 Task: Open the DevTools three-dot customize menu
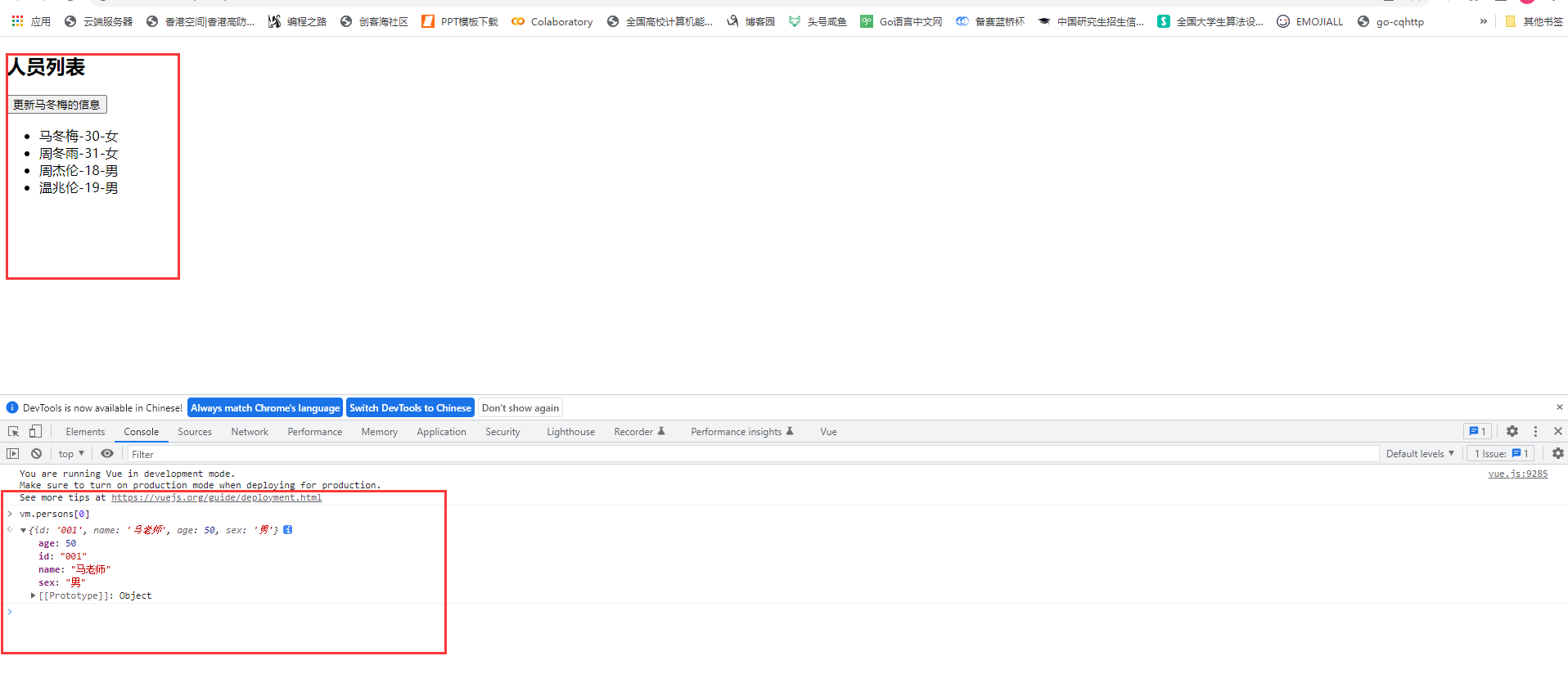[x=1535, y=431]
